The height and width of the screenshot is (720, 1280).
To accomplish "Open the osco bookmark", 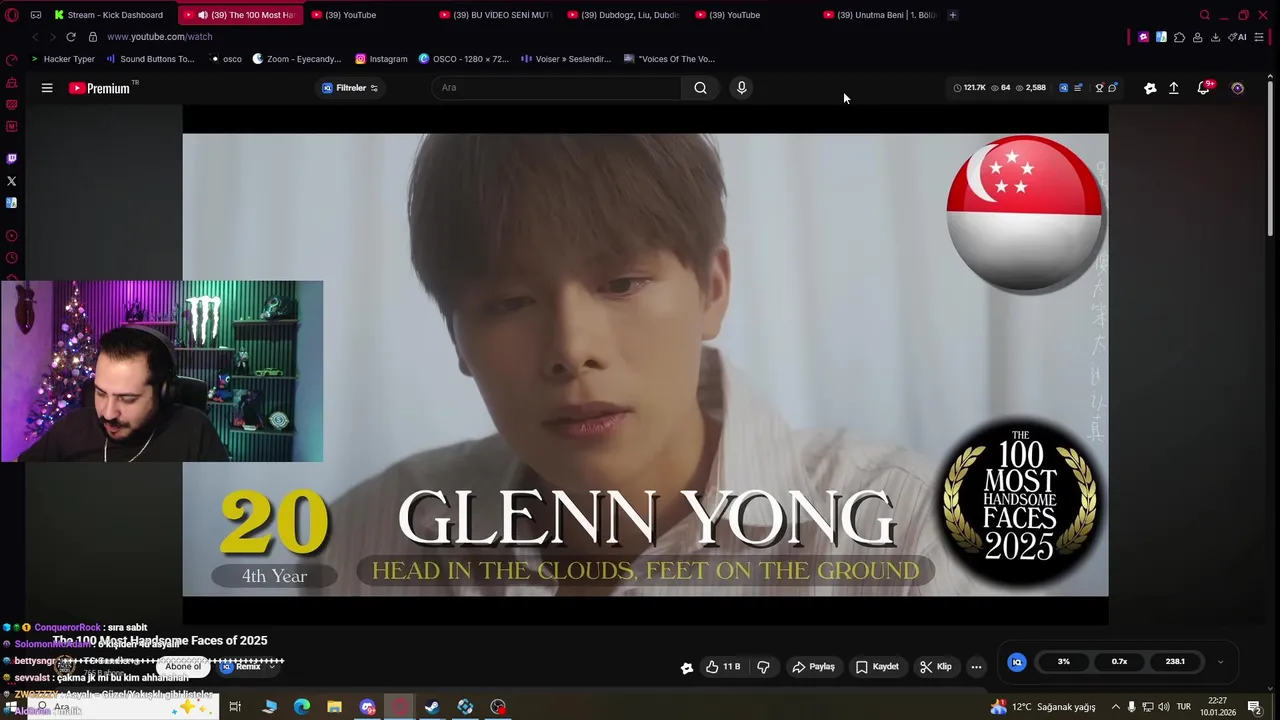I will tap(225, 59).
